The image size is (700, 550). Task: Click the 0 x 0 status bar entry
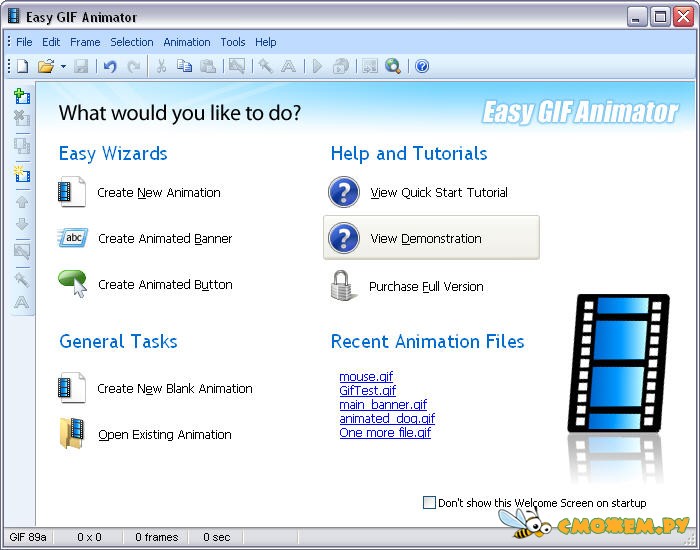89,537
